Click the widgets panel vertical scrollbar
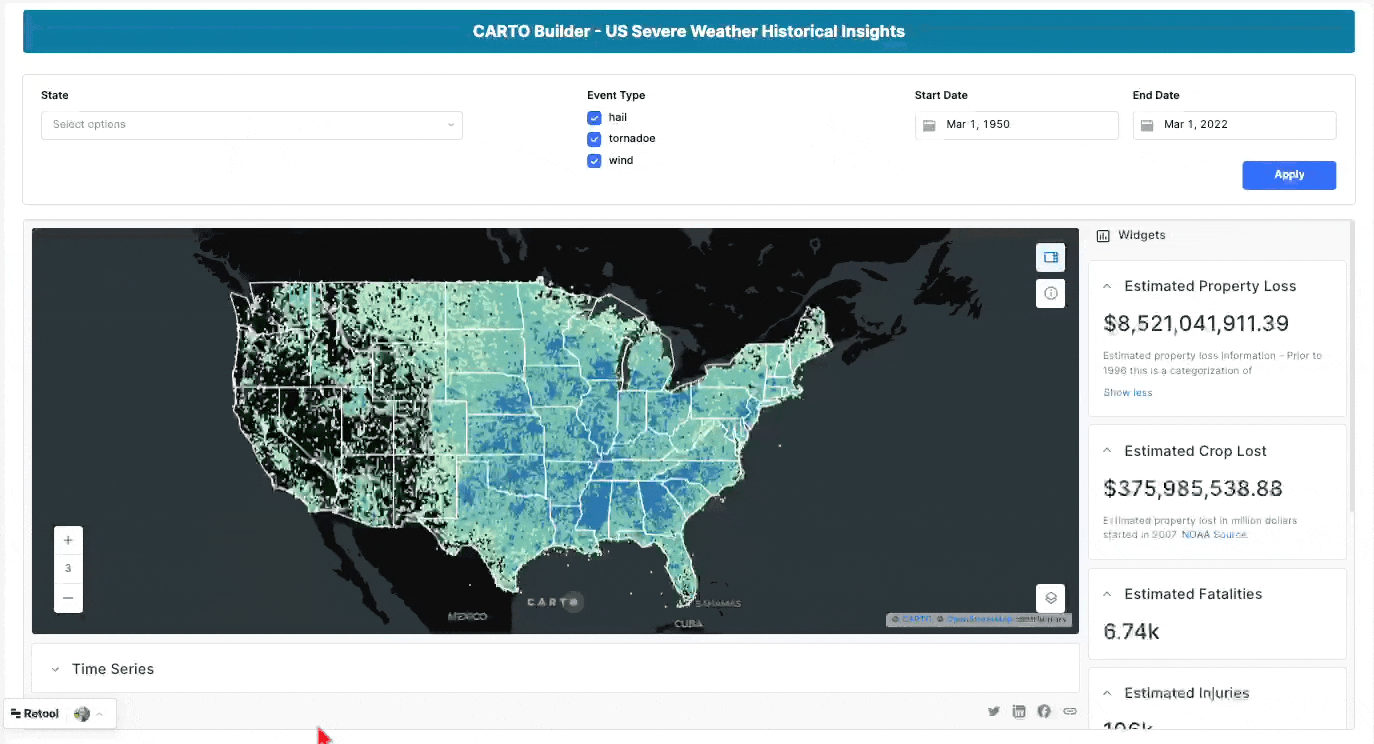 coord(1351,368)
